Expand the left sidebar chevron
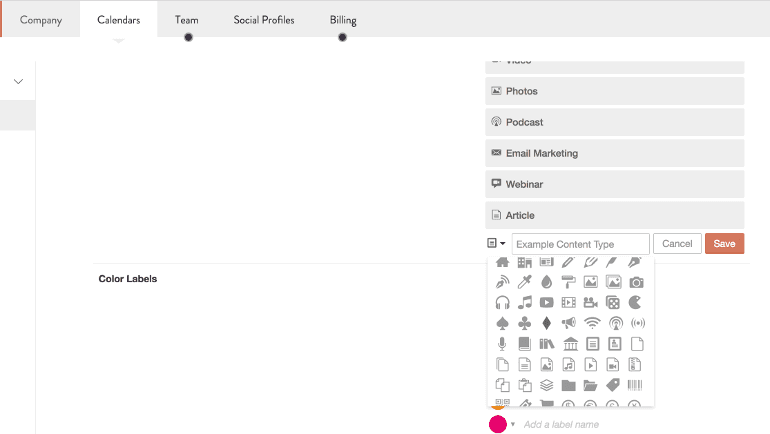 coord(18,81)
